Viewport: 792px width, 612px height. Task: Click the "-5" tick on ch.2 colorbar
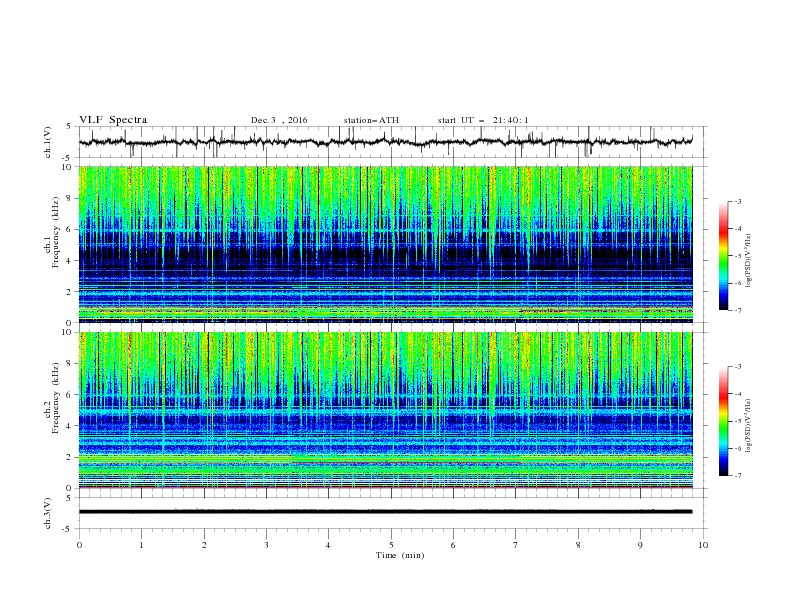pos(737,421)
